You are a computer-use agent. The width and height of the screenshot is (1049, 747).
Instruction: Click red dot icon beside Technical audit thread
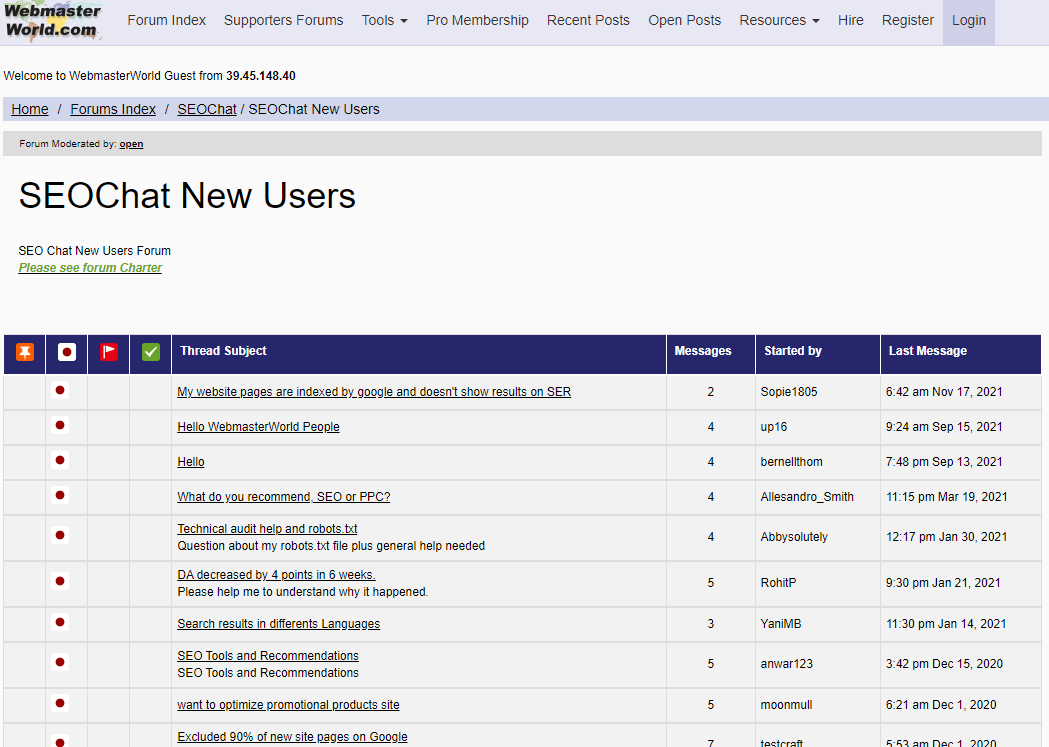pos(60,535)
